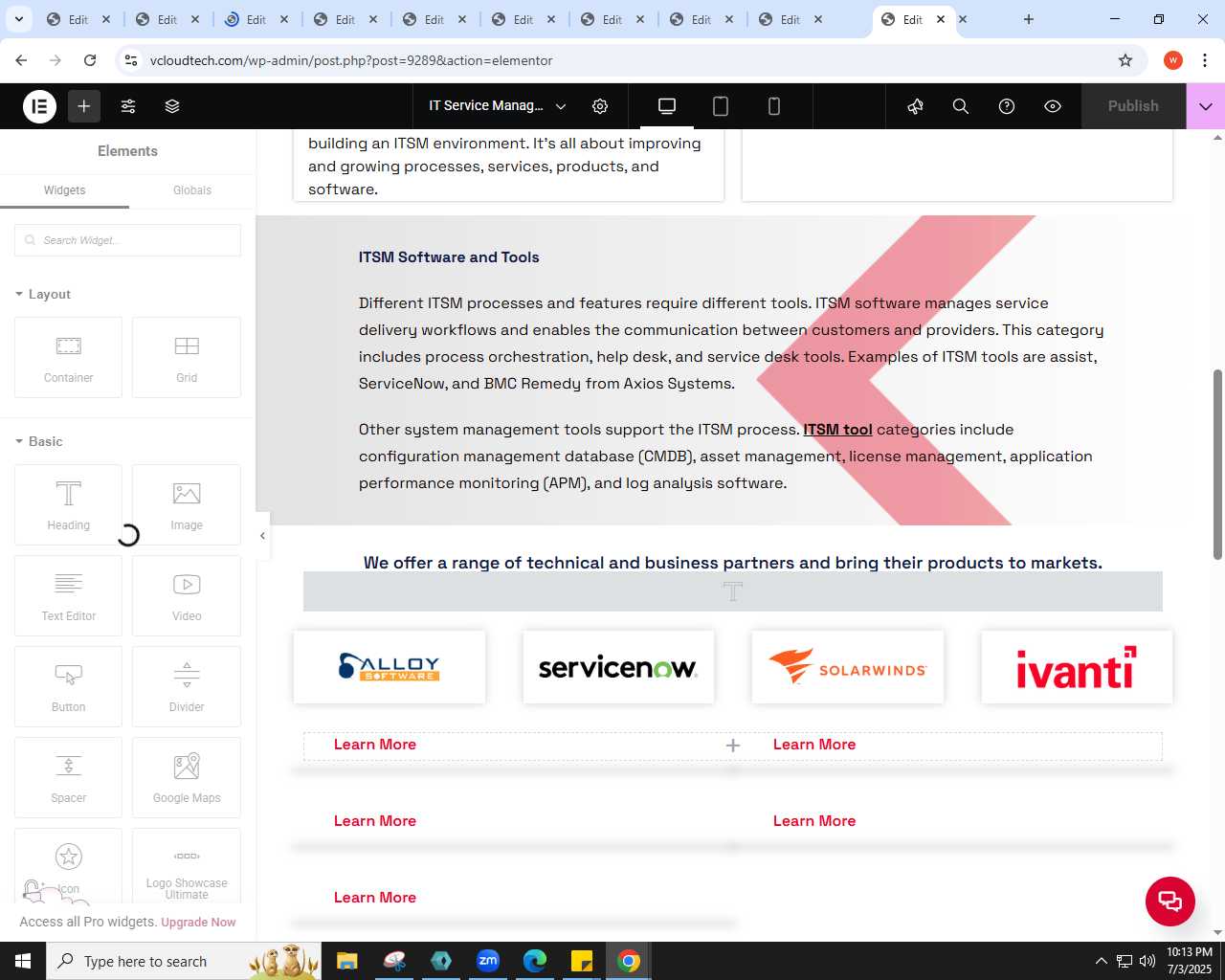Click the ServiceNow logo
The image size is (1225, 980).
(x=618, y=667)
